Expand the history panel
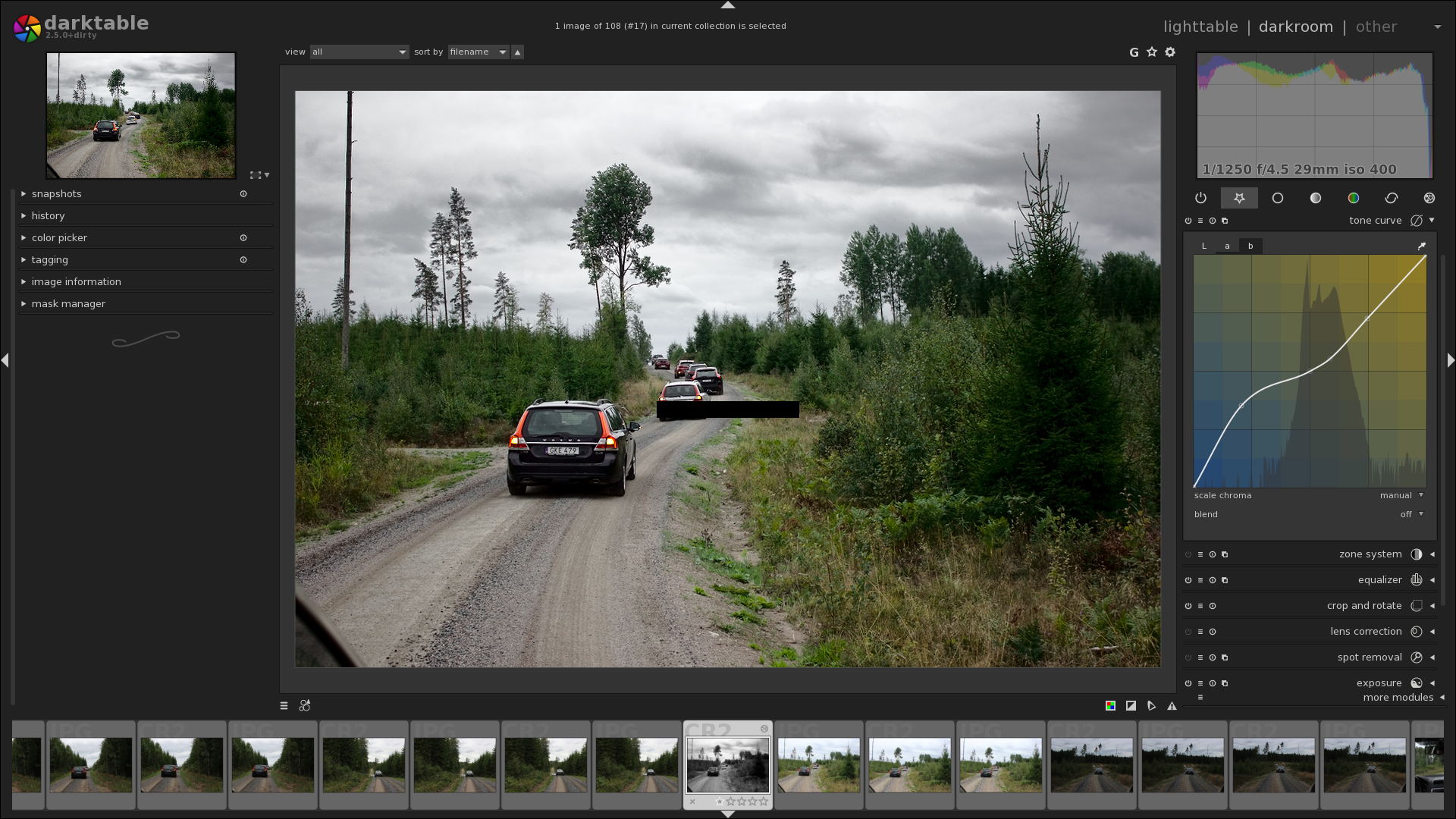Viewport: 1456px width, 819px height. point(146,216)
